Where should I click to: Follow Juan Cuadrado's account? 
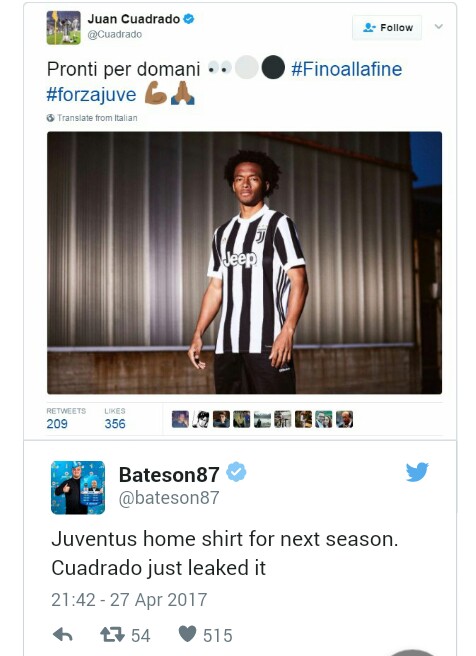387,28
